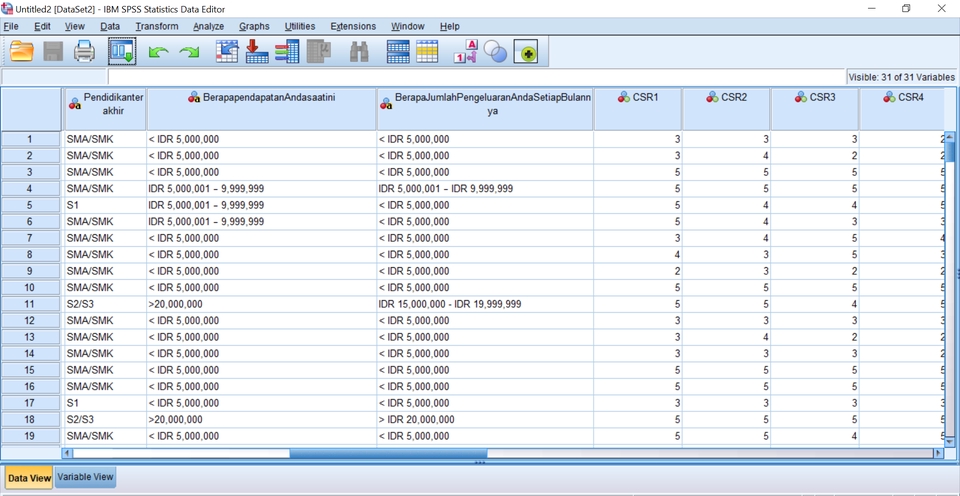Select the CSR3 column header
The image size is (960, 496).
[814, 109]
